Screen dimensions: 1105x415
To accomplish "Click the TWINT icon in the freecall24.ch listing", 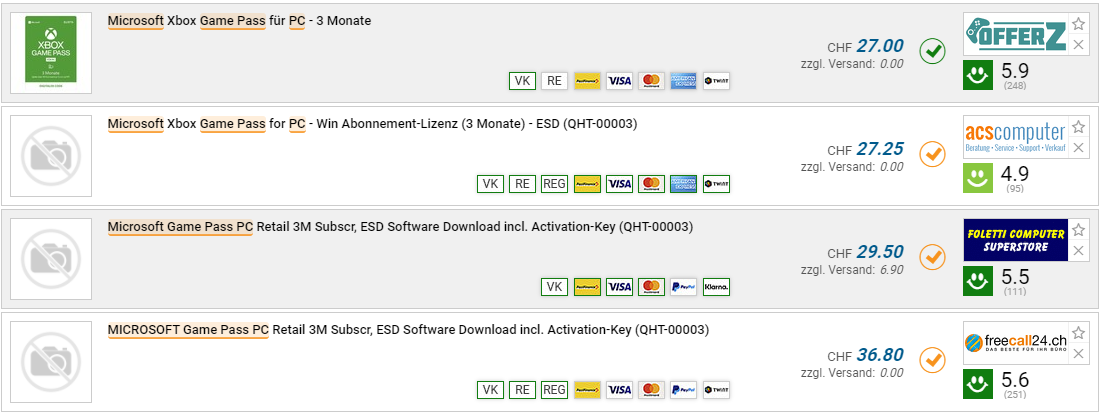I will pyautogui.click(x=716, y=390).
